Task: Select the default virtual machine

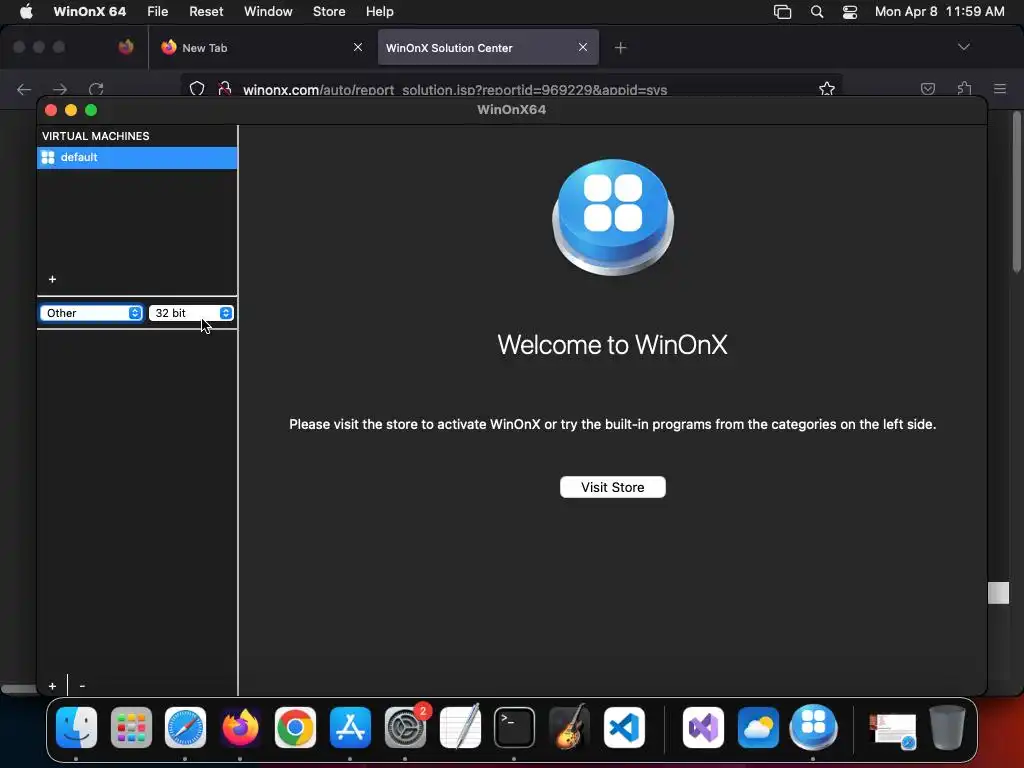Action: [137, 157]
